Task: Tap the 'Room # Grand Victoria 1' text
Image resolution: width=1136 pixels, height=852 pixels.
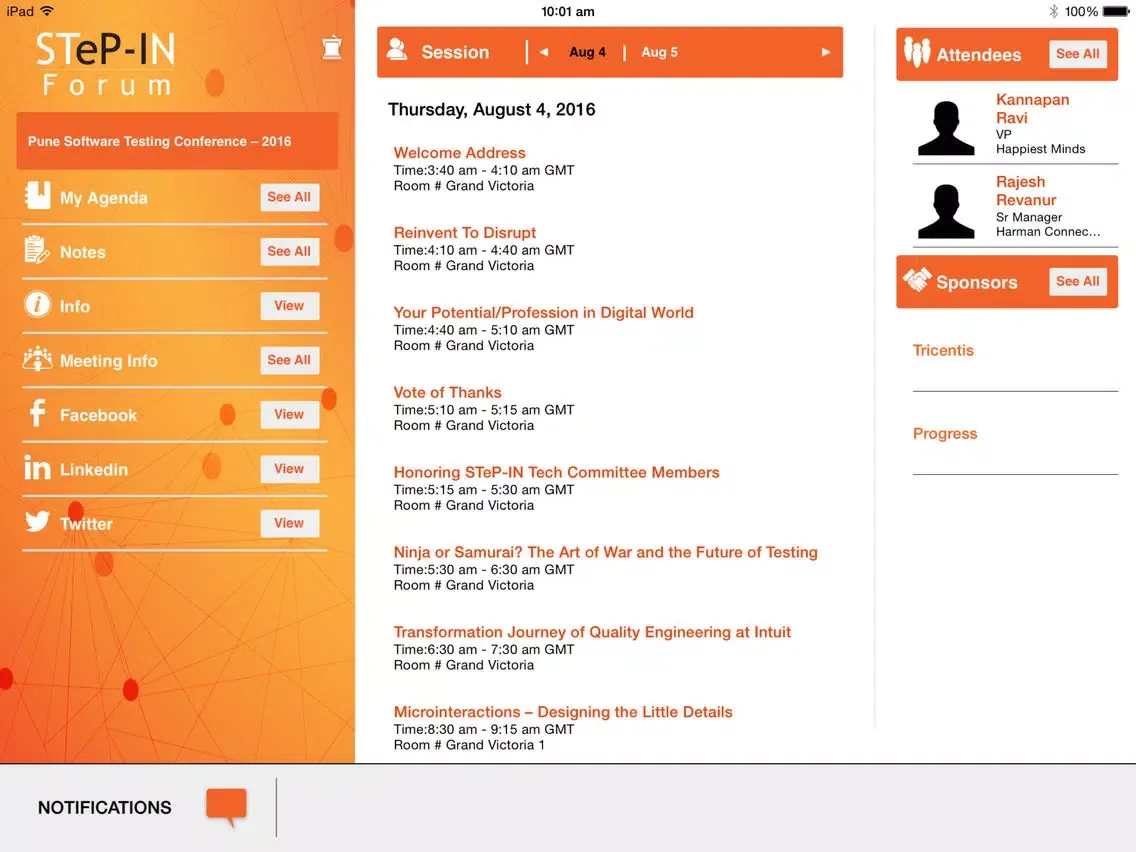Action: [469, 745]
